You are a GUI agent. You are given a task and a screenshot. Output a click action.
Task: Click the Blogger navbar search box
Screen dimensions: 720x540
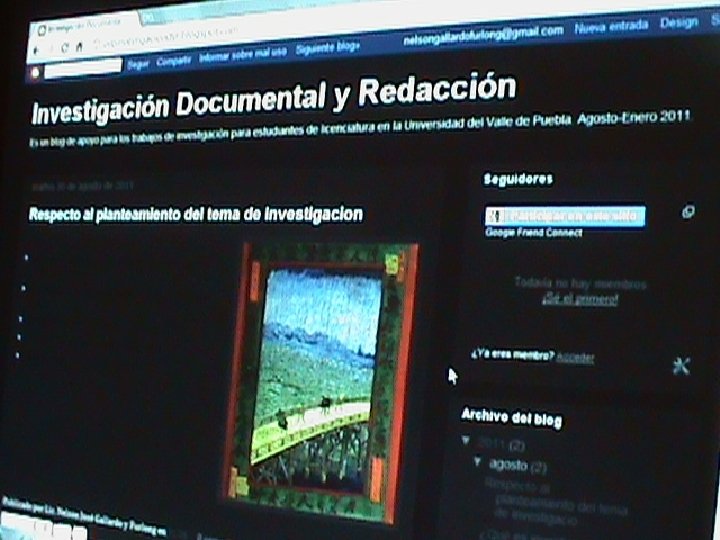click(83, 68)
